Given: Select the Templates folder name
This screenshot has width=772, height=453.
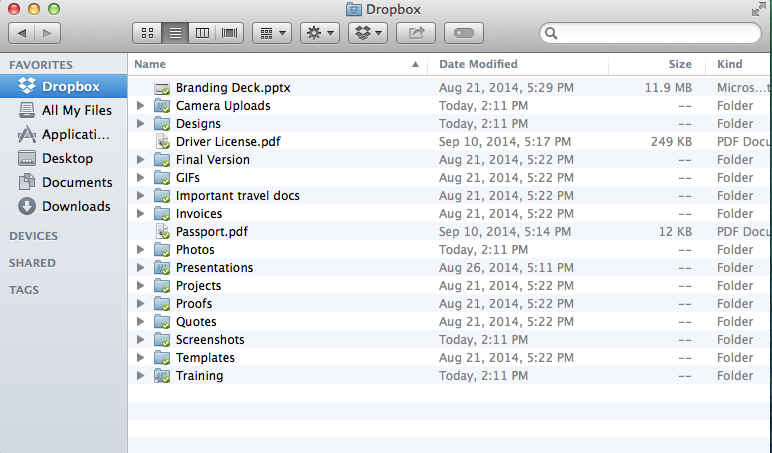Looking at the screenshot, I should pos(205,357).
